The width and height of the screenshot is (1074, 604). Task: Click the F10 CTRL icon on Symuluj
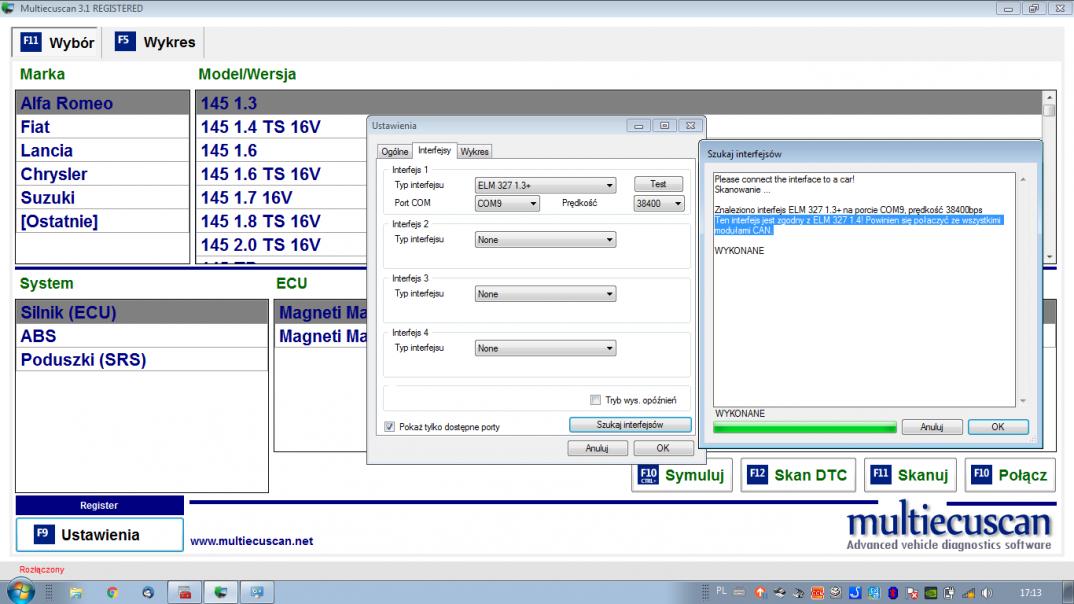coord(648,475)
